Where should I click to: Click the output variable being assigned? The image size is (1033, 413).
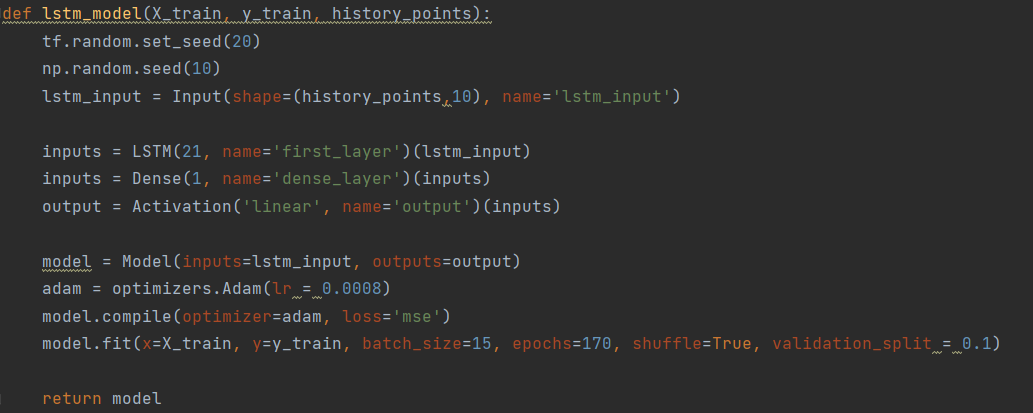tap(72, 207)
